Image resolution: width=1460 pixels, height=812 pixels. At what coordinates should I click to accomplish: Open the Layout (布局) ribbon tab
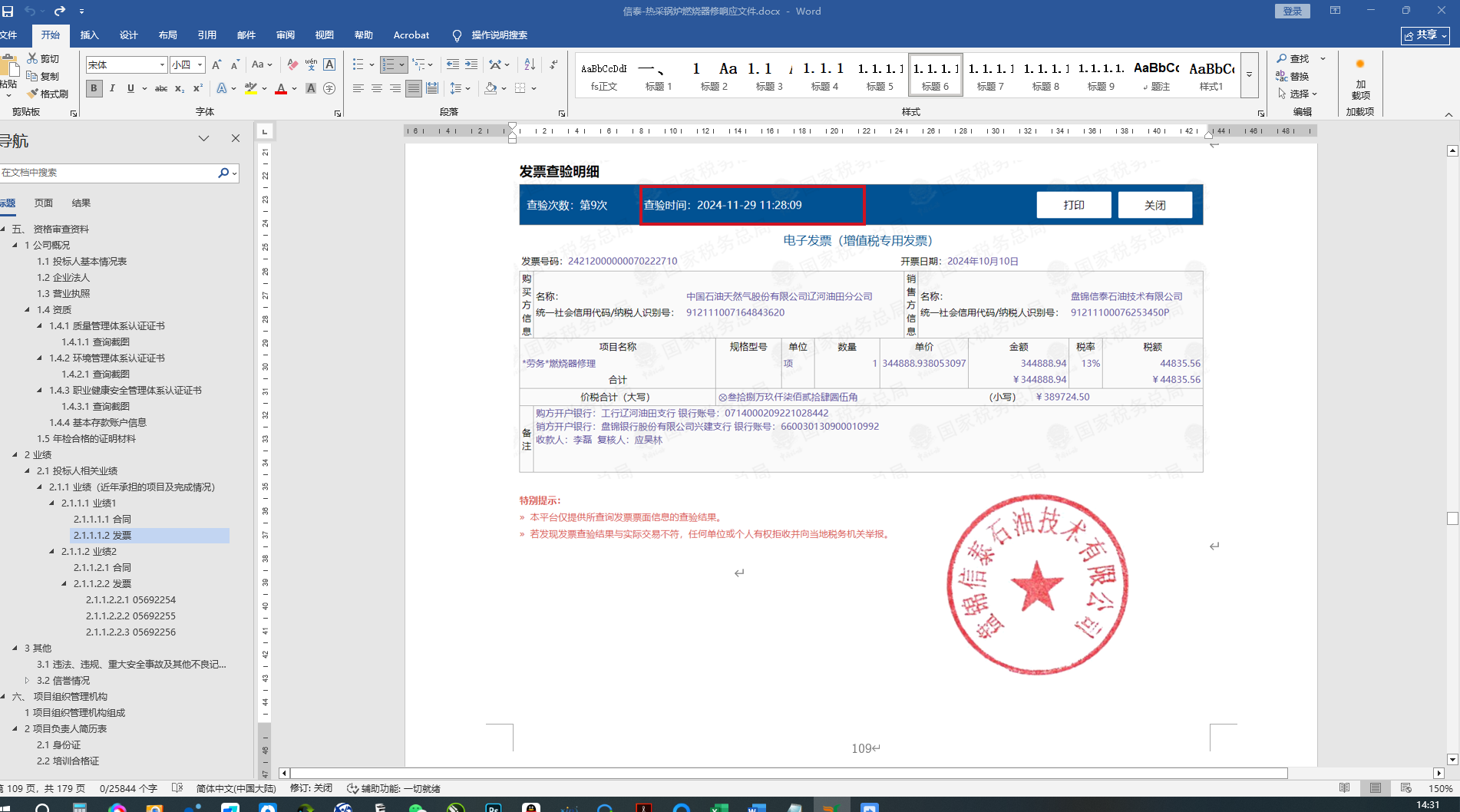[168, 35]
